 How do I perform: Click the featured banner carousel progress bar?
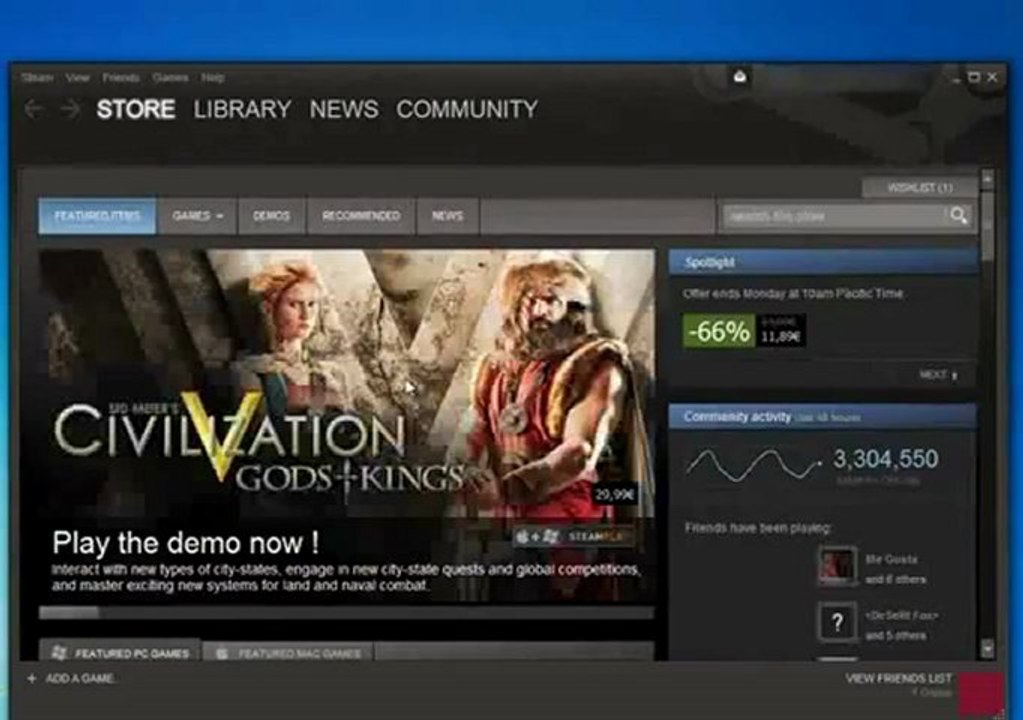point(346,612)
